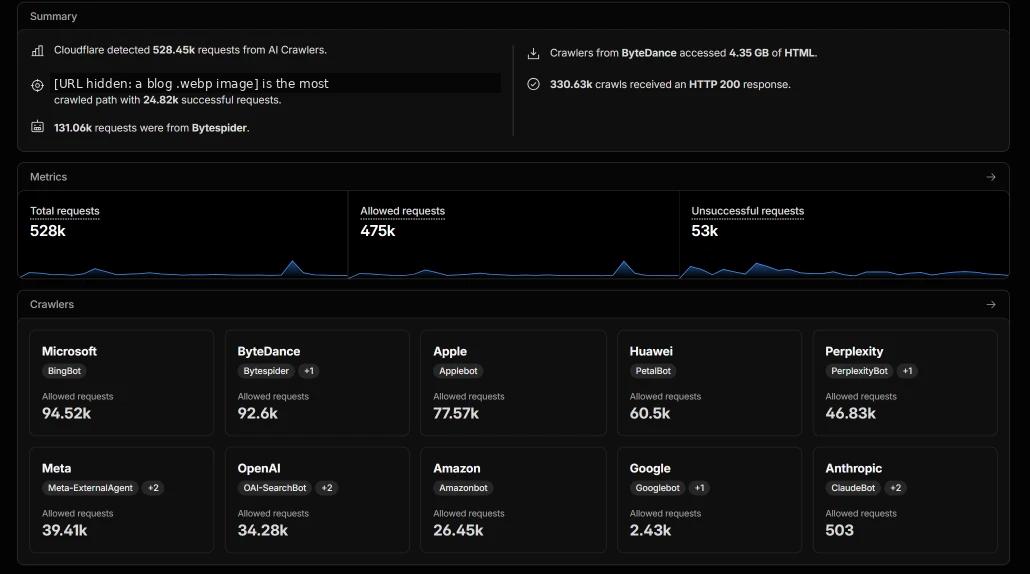Click Meta's 39.41k allowed requests value

(x=64, y=531)
